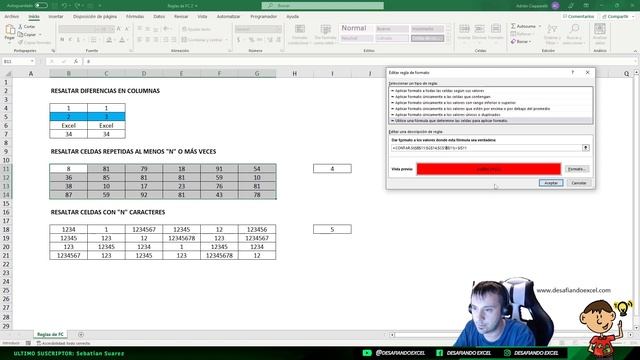Switch to the Fórmulas tab
The height and width of the screenshot is (360, 640).
135,16
